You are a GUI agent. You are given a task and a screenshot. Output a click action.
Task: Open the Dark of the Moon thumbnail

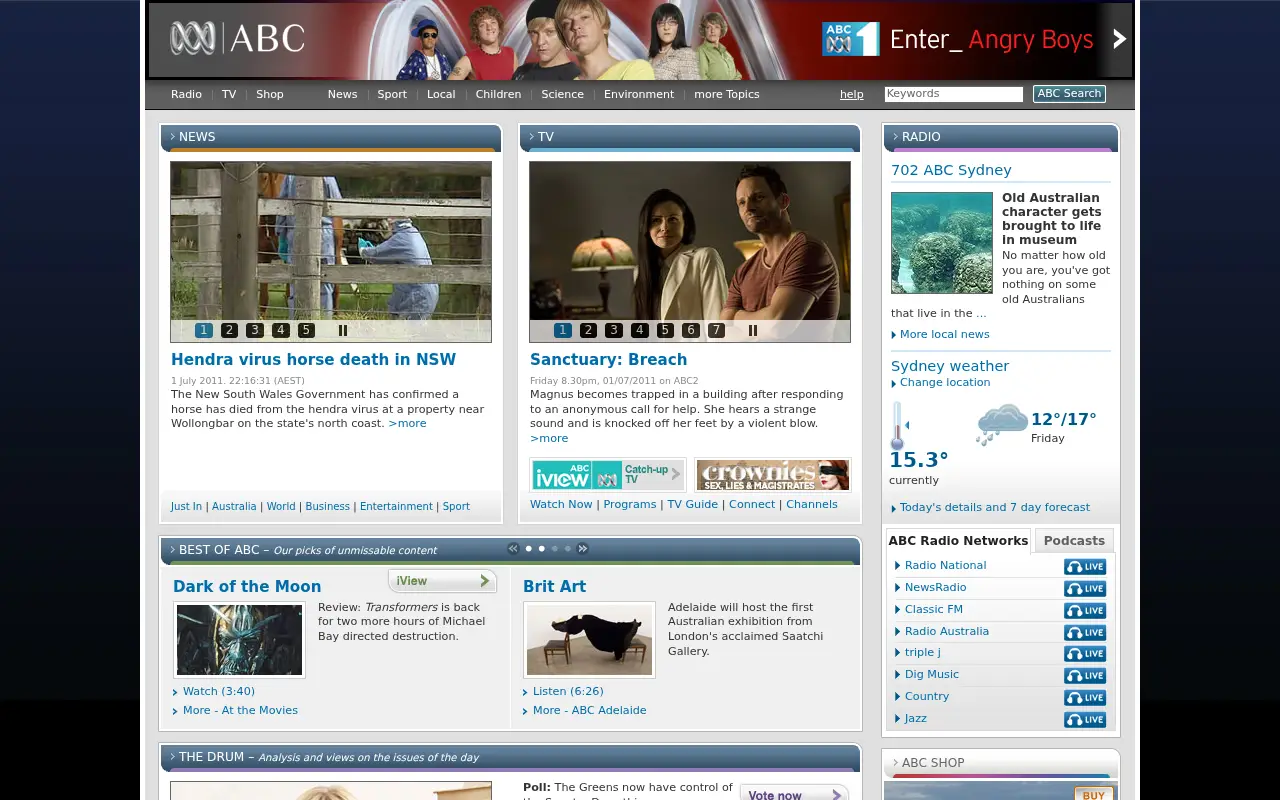click(x=240, y=640)
